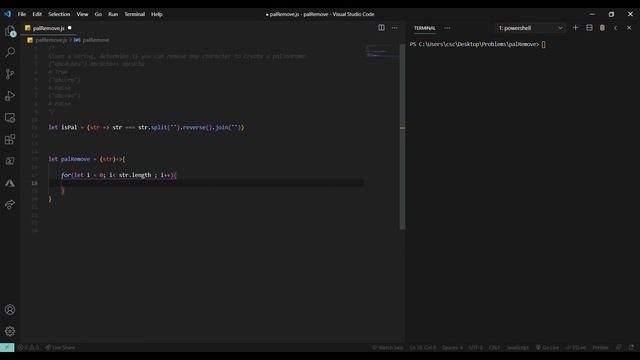This screenshot has height=360, width=640.
Task: Open the View menu
Action: pos(82,14)
